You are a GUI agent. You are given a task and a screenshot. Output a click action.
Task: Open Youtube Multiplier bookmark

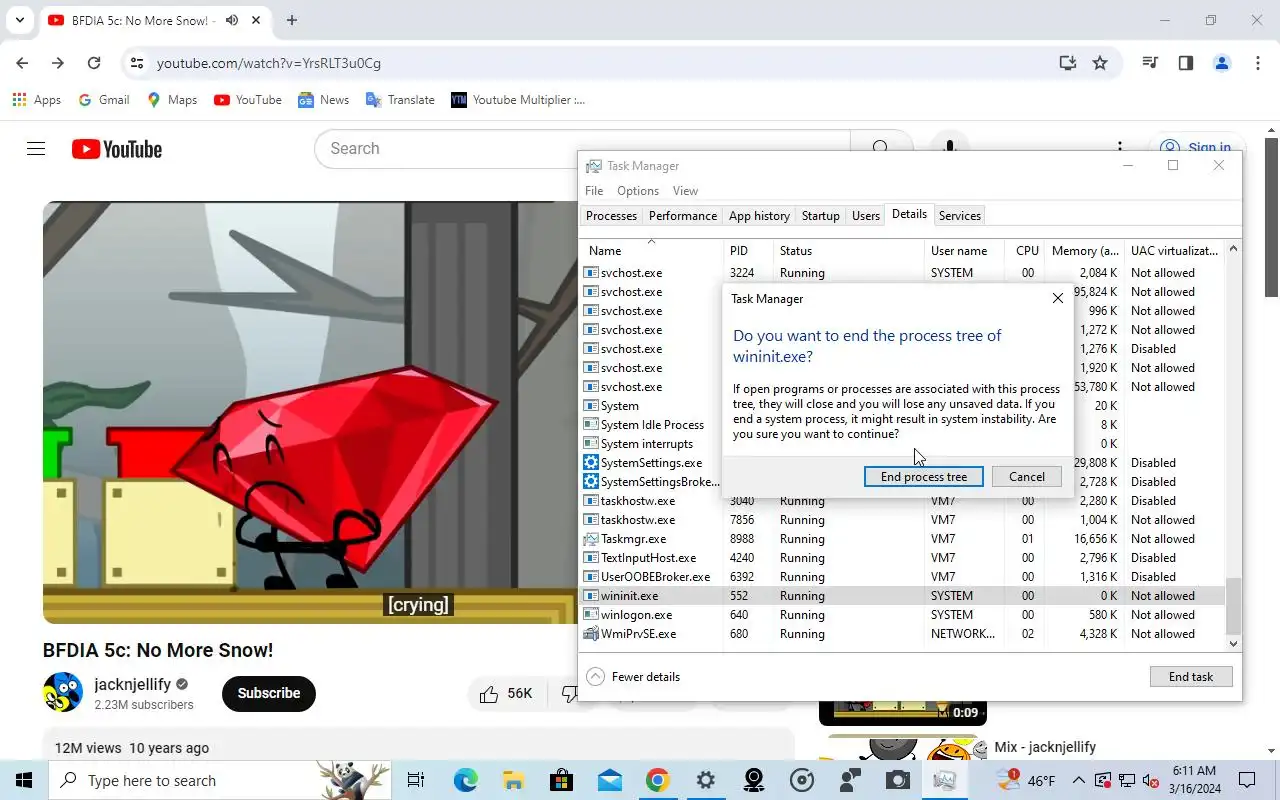[518, 100]
